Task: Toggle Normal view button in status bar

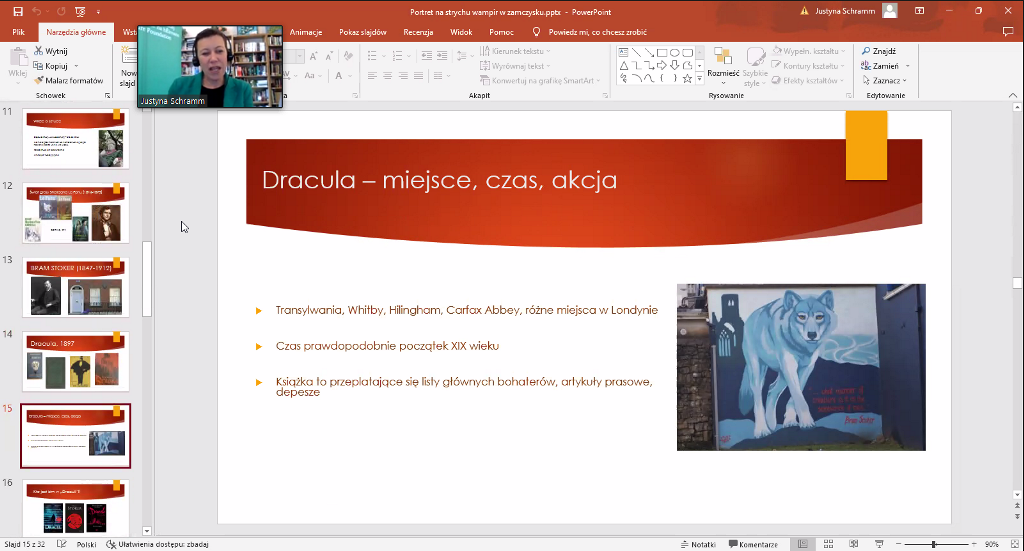Action: coord(802,544)
